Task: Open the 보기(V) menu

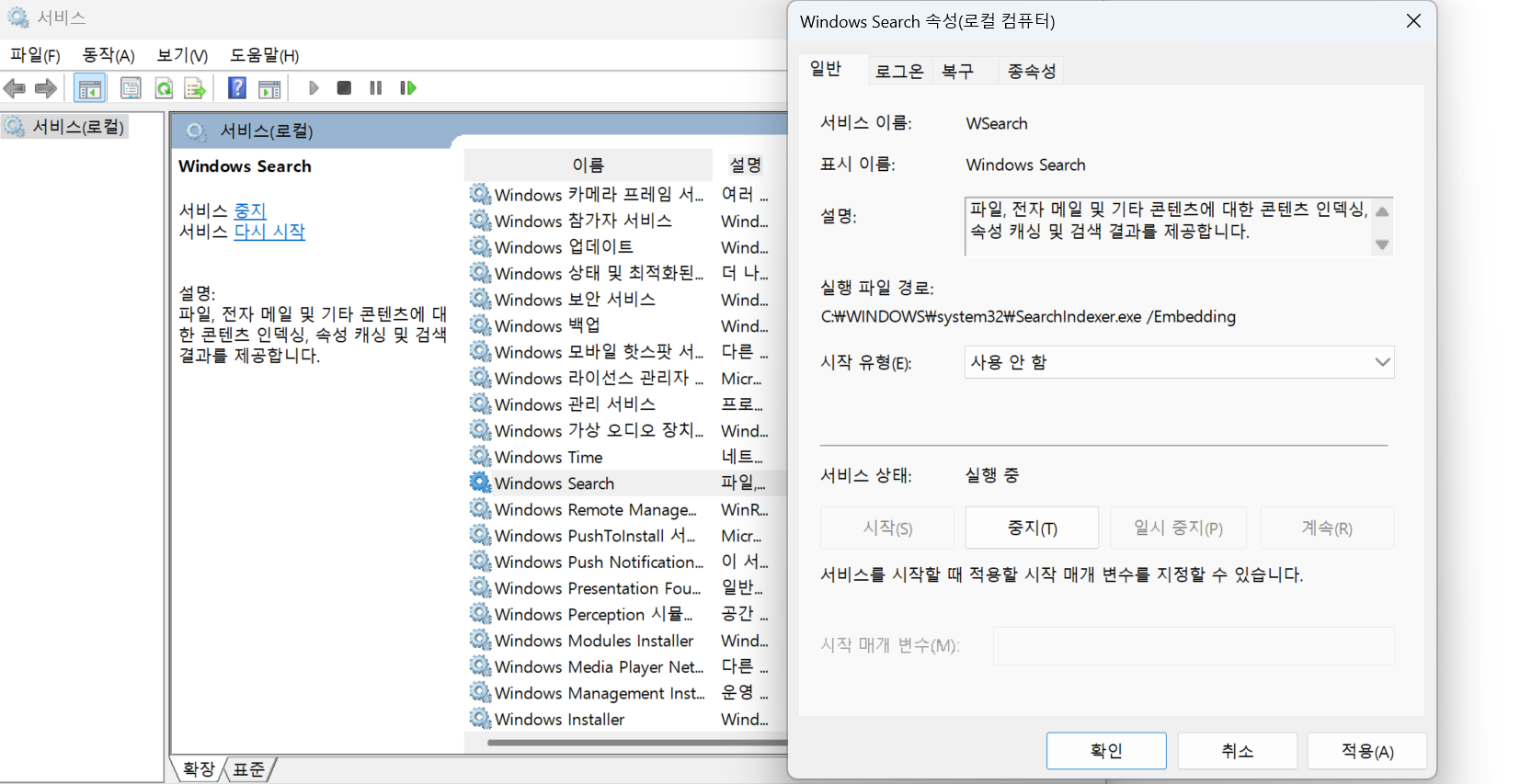Action: coord(182,55)
